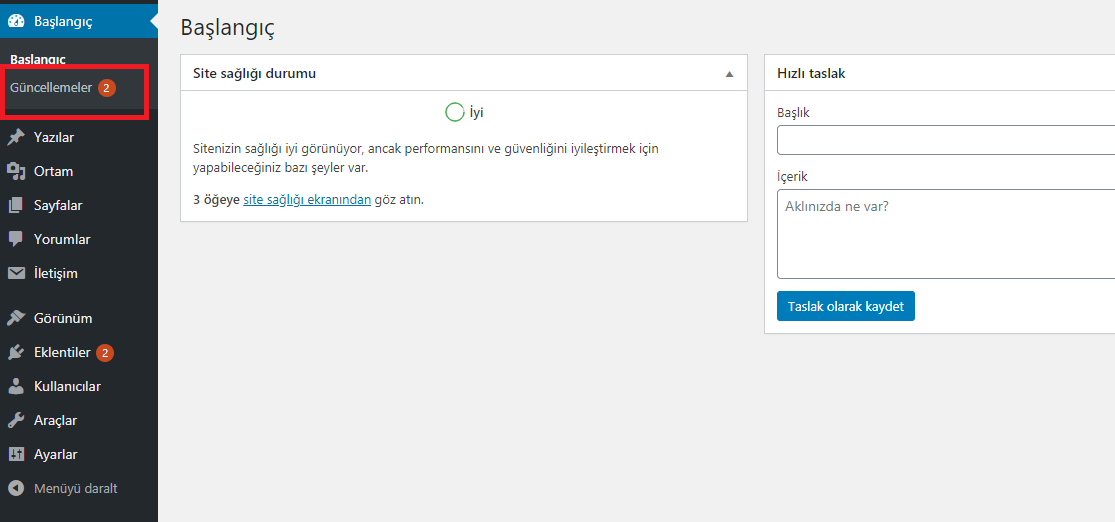Open Yazılar via its pushpin icon
The image size is (1115, 522).
coord(16,137)
